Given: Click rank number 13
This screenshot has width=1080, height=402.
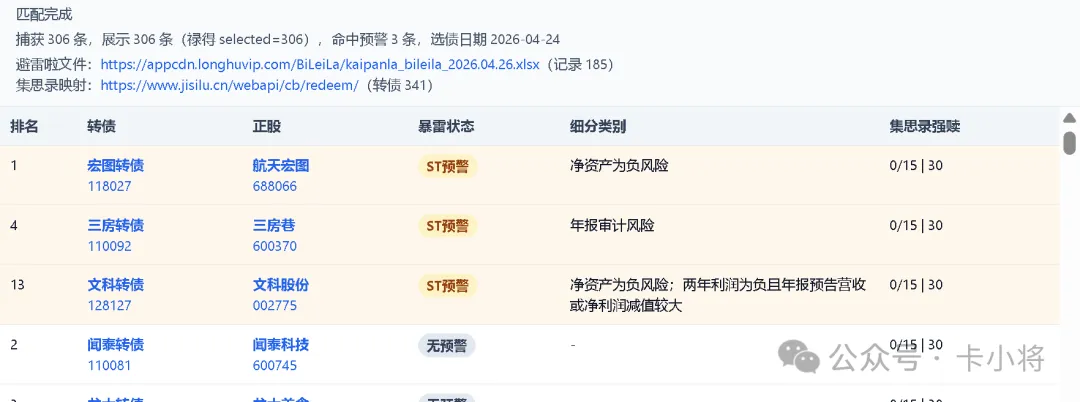Looking at the screenshot, I should point(17,285).
